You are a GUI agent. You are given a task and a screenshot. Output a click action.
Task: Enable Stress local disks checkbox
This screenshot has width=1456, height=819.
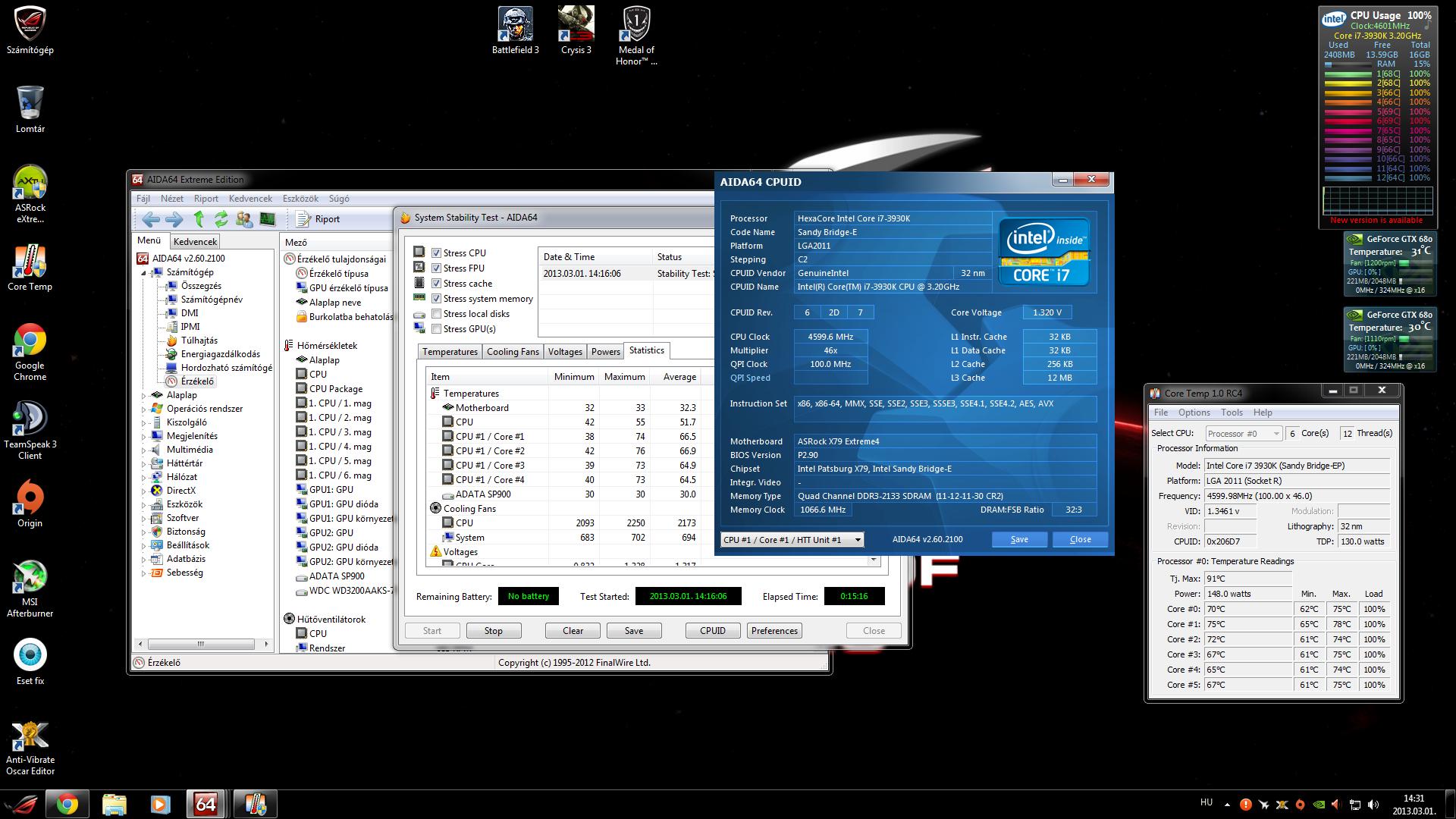click(x=436, y=314)
